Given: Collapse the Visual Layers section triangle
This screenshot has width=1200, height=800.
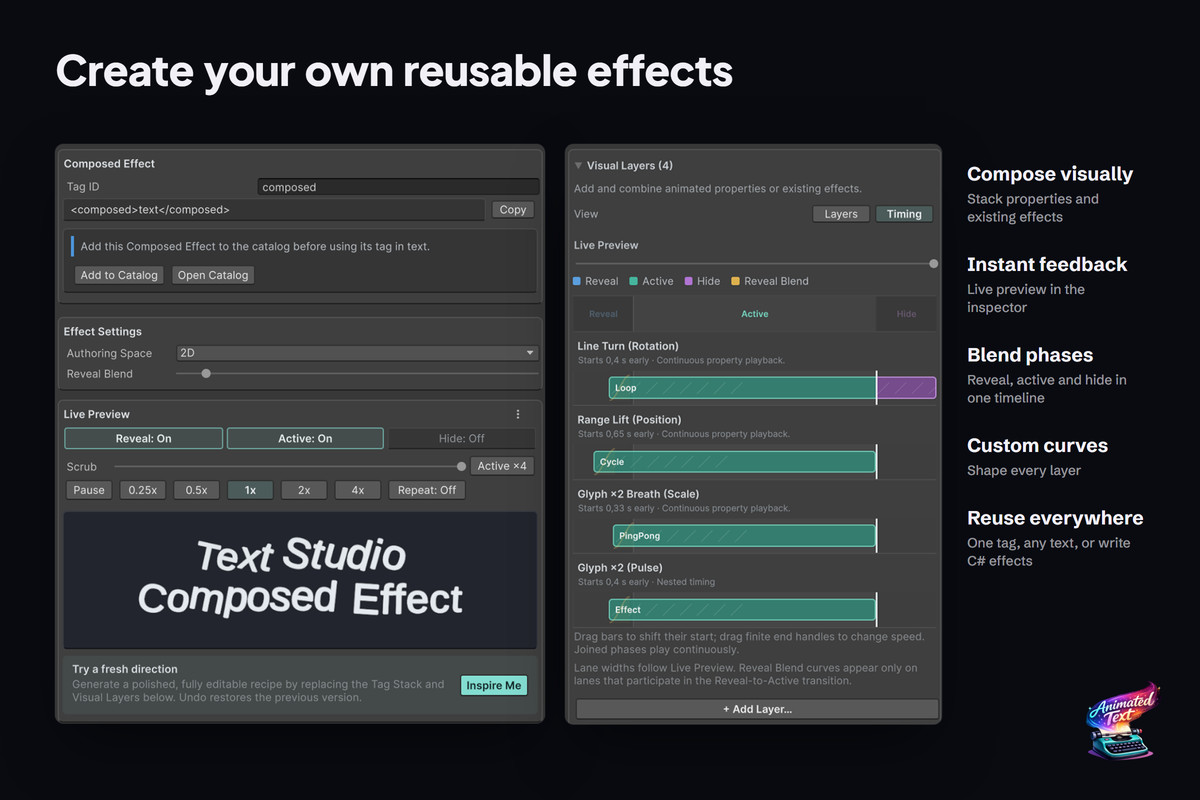Looking at the screenshot, I should [578, 166].
